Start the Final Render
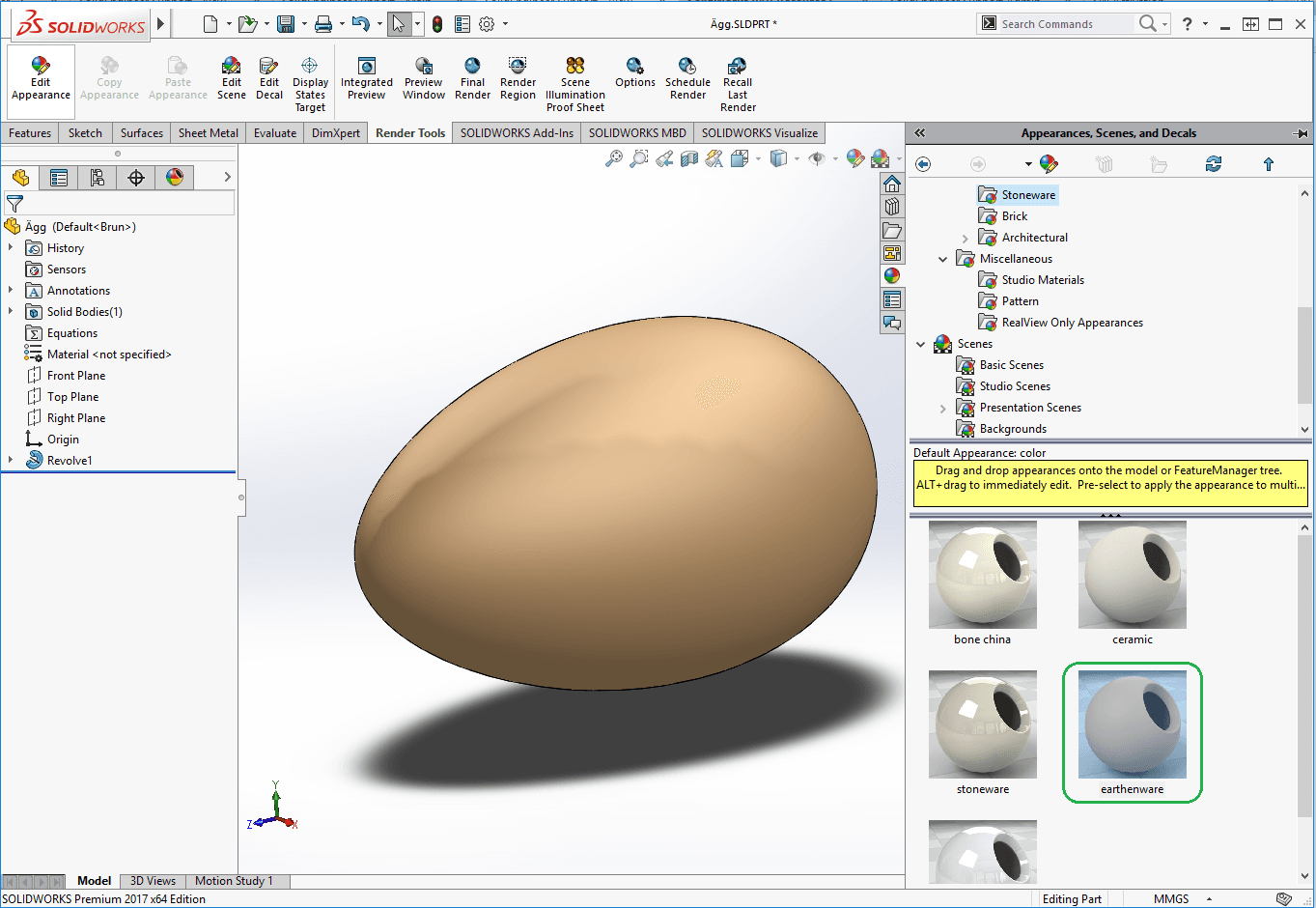 point(472,67)
